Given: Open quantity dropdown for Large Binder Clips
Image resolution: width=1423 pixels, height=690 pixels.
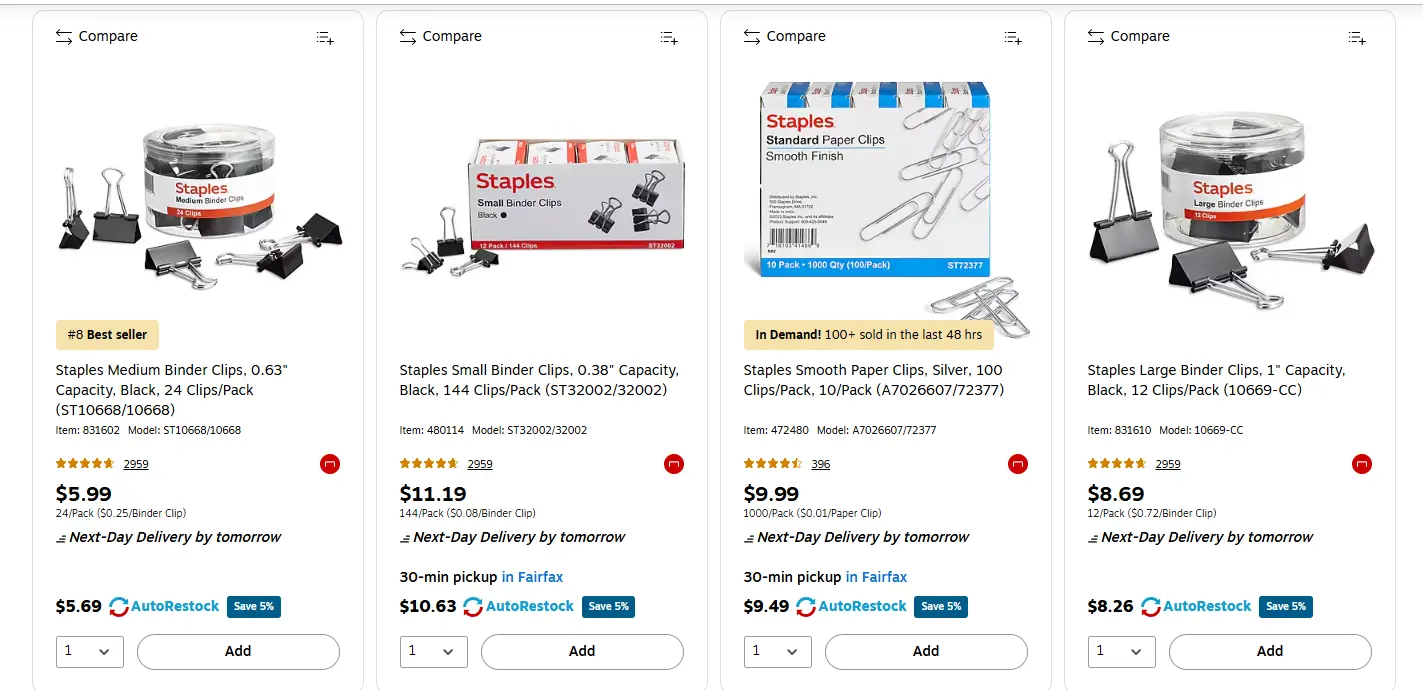Looking at the screenshot, I should (1121, 651).
